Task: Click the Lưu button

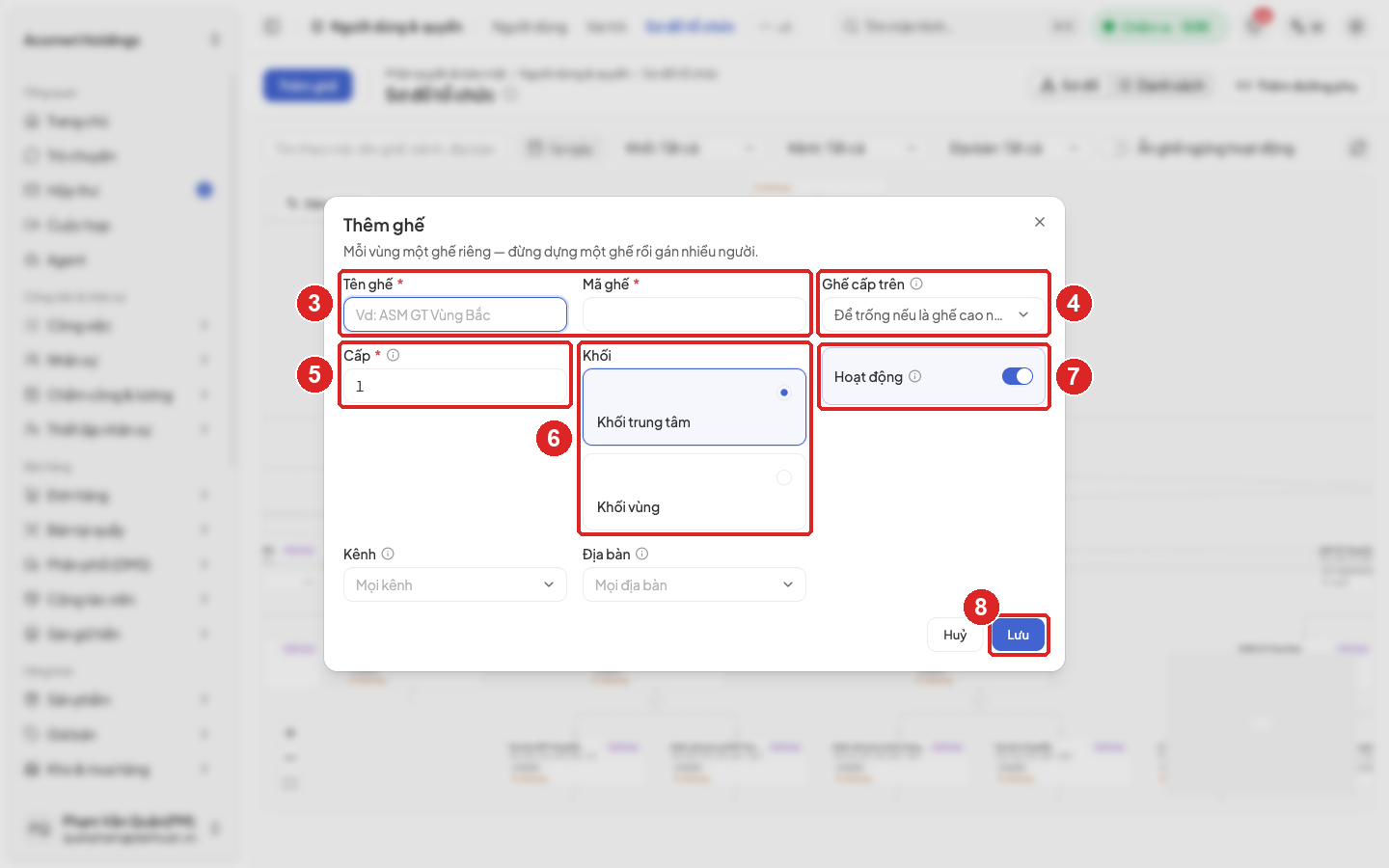Action: pyautogui.click(x=1019, y=635)
